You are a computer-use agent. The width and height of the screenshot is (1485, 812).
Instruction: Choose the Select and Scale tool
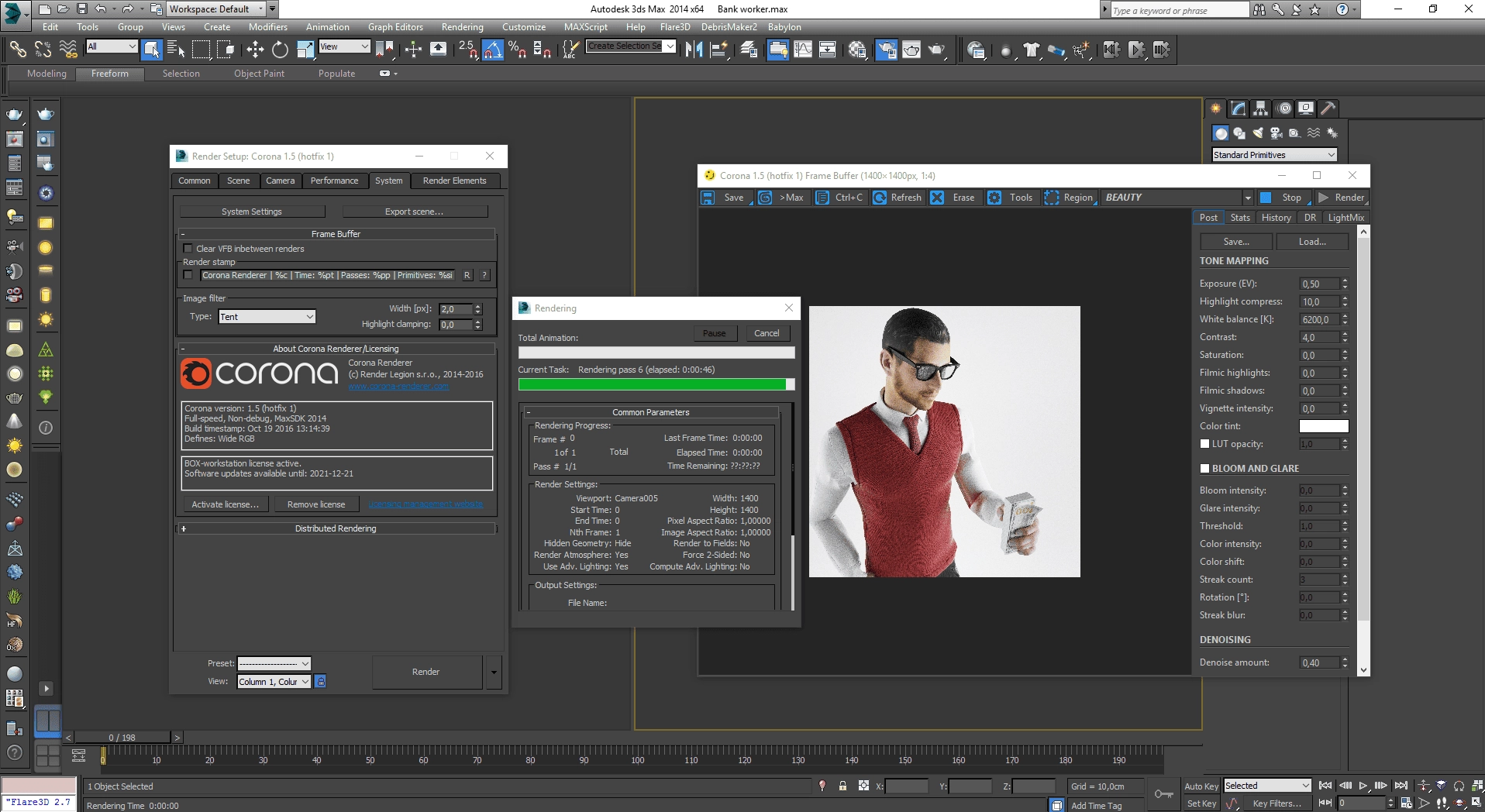(305, 50)
